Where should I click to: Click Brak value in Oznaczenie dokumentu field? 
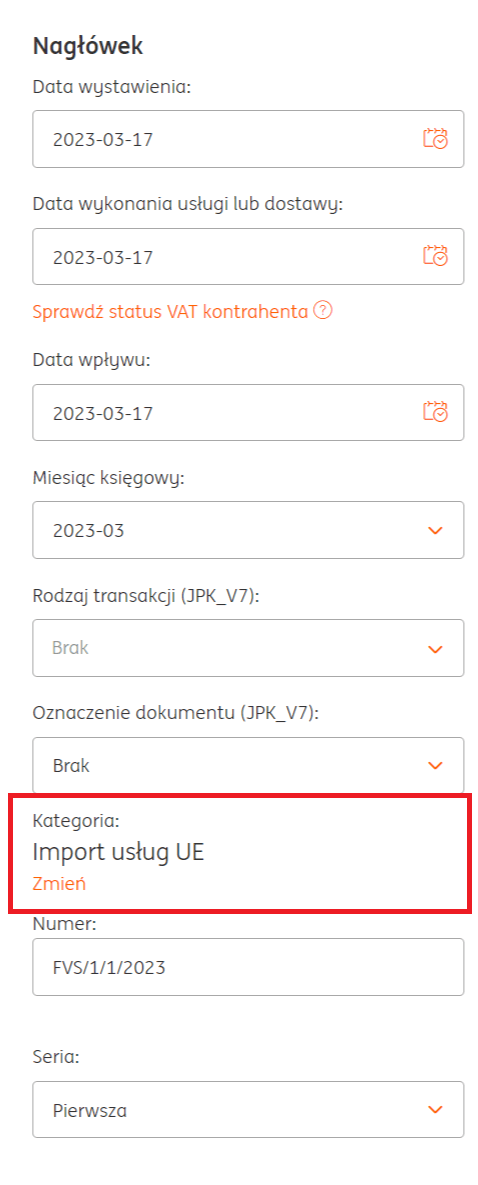[x=71, y=766]
